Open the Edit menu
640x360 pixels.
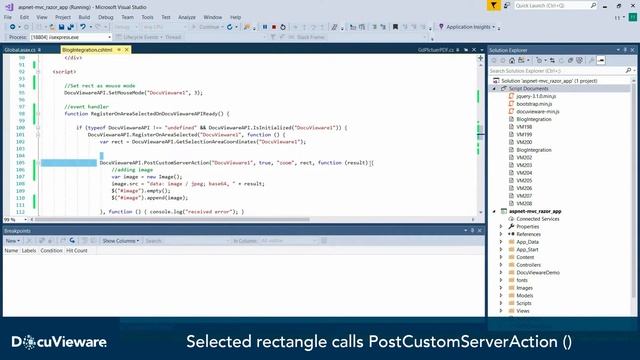tap(24, 17)
